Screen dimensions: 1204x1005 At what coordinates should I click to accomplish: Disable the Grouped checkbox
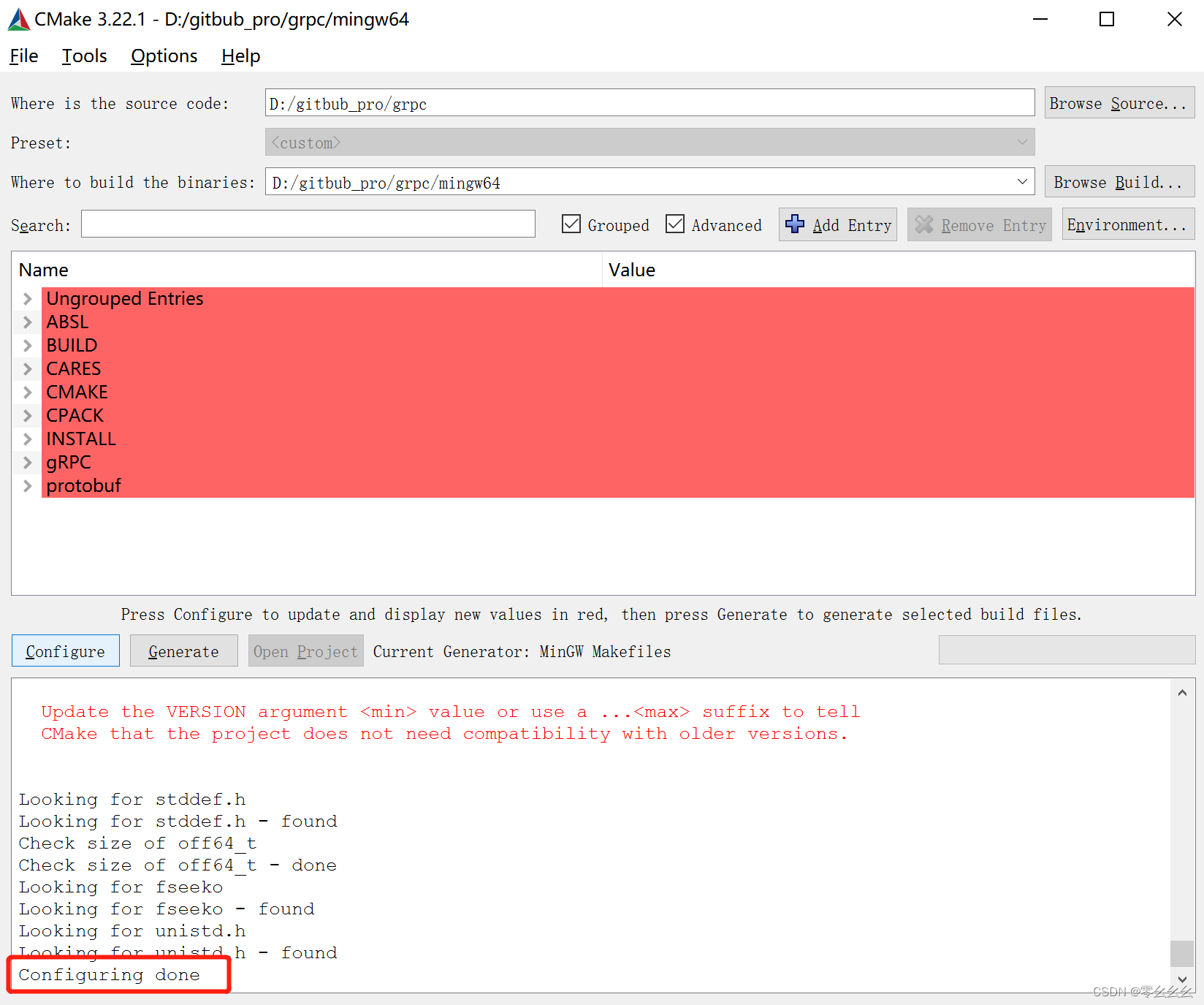tap(571, 224)
